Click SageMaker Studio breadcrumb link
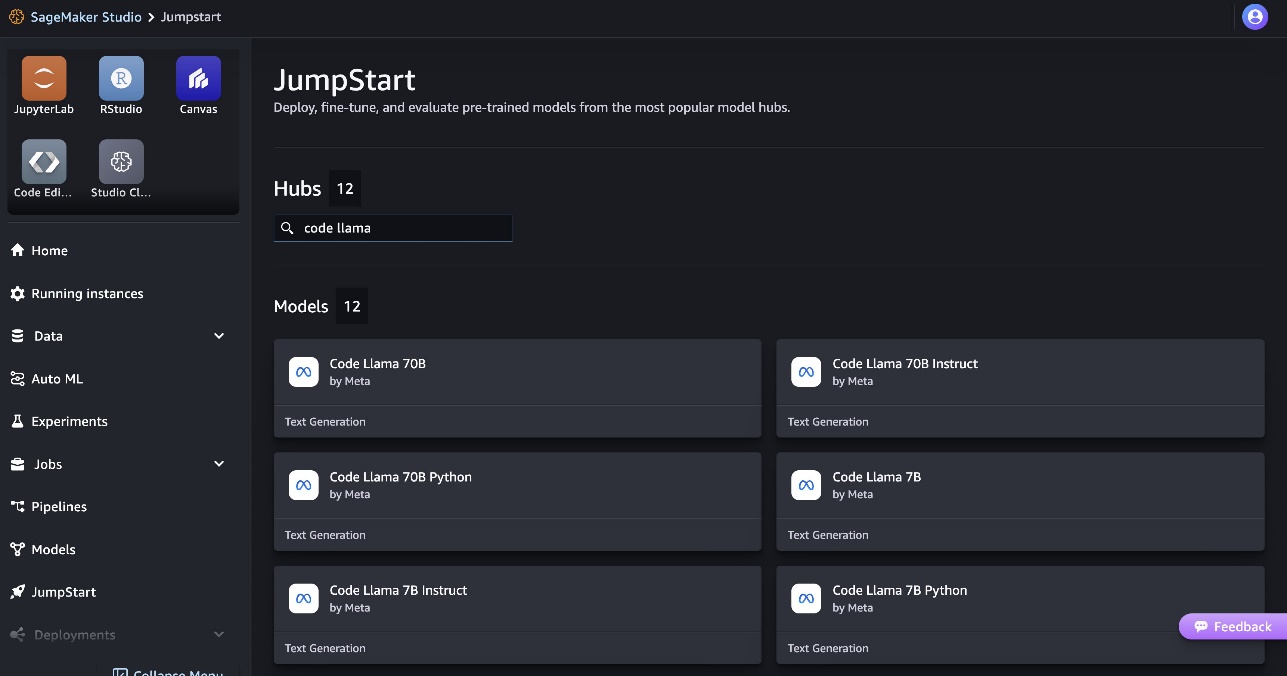Screen dimensions: 1287x676 (86, 17)
